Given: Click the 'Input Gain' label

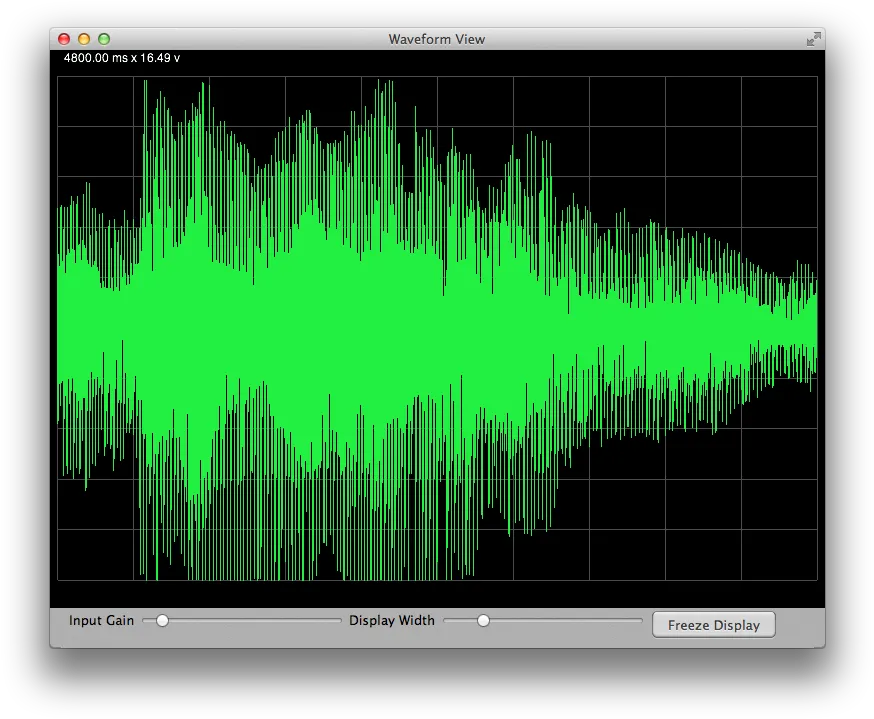Looking at the screenshot, I should click(101, 620).
